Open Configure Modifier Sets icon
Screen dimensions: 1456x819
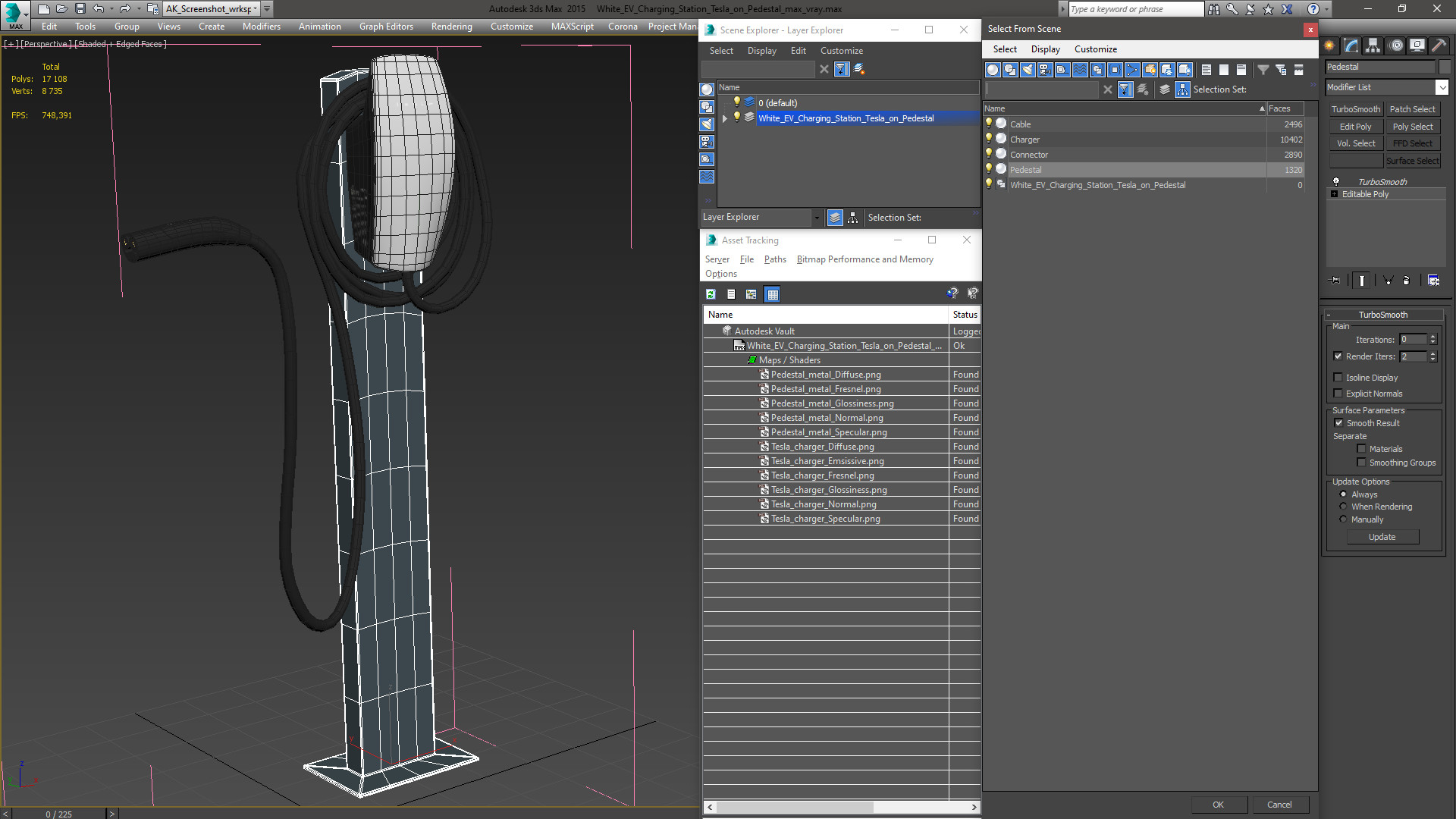tap(1433, 281)
